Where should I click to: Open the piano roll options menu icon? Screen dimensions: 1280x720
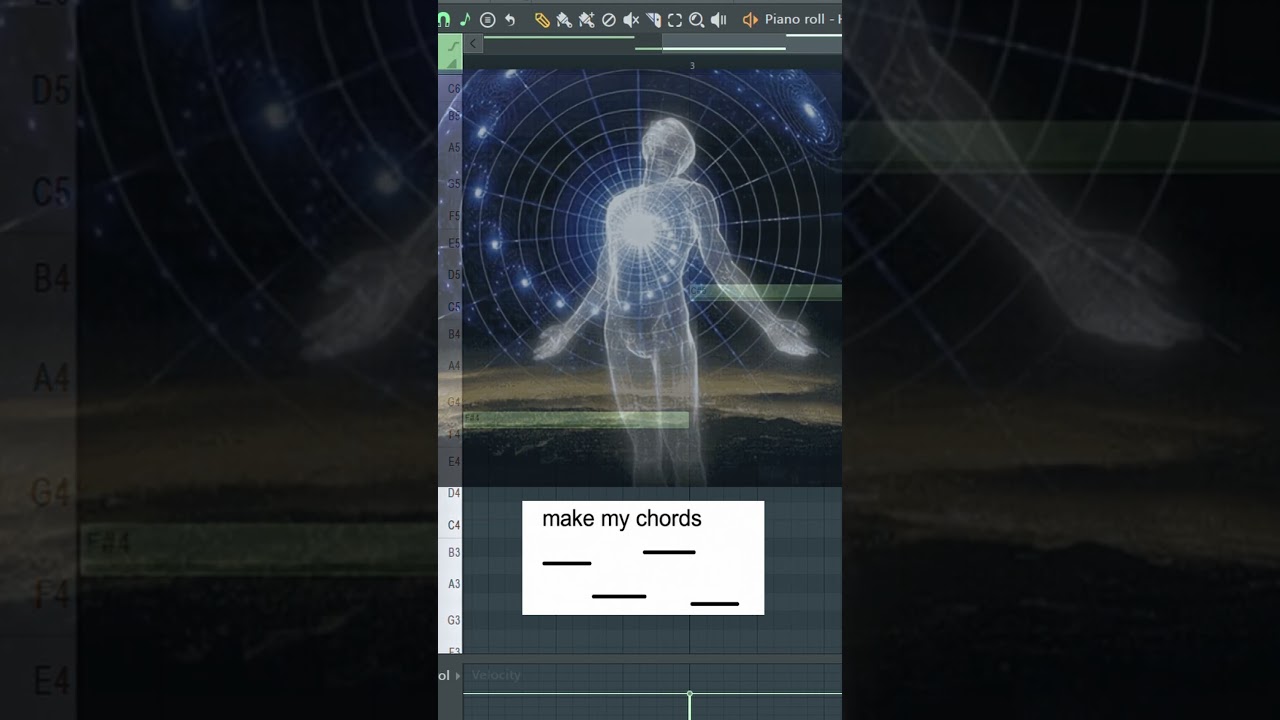(x=487, y=19)
